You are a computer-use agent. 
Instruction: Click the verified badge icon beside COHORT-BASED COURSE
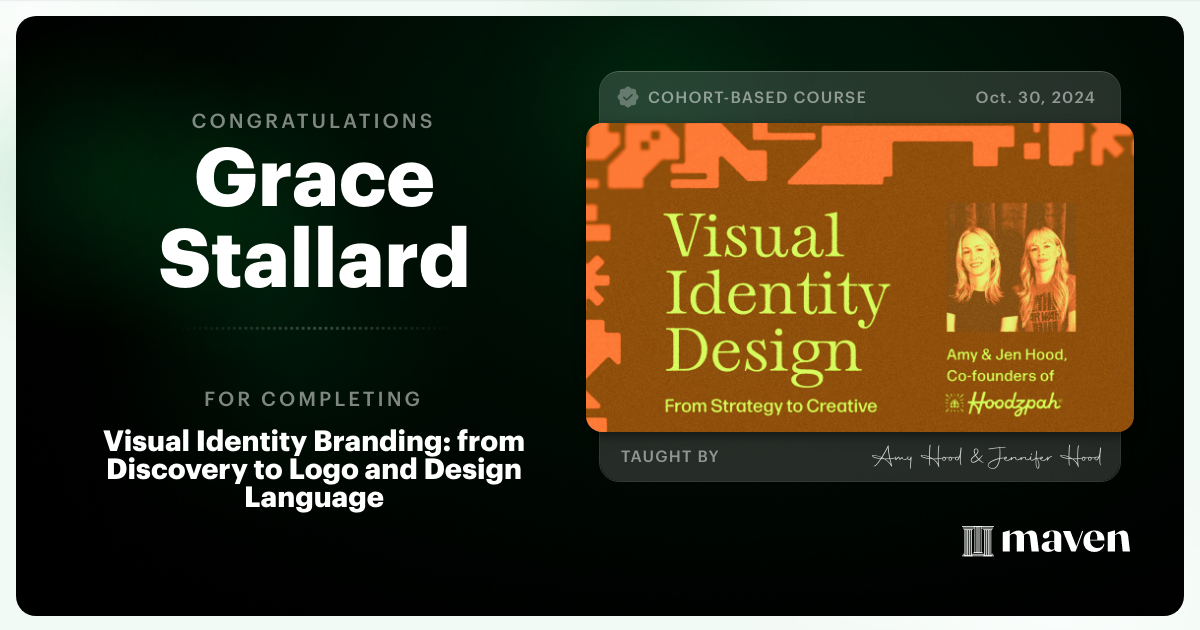pos(628,97)
